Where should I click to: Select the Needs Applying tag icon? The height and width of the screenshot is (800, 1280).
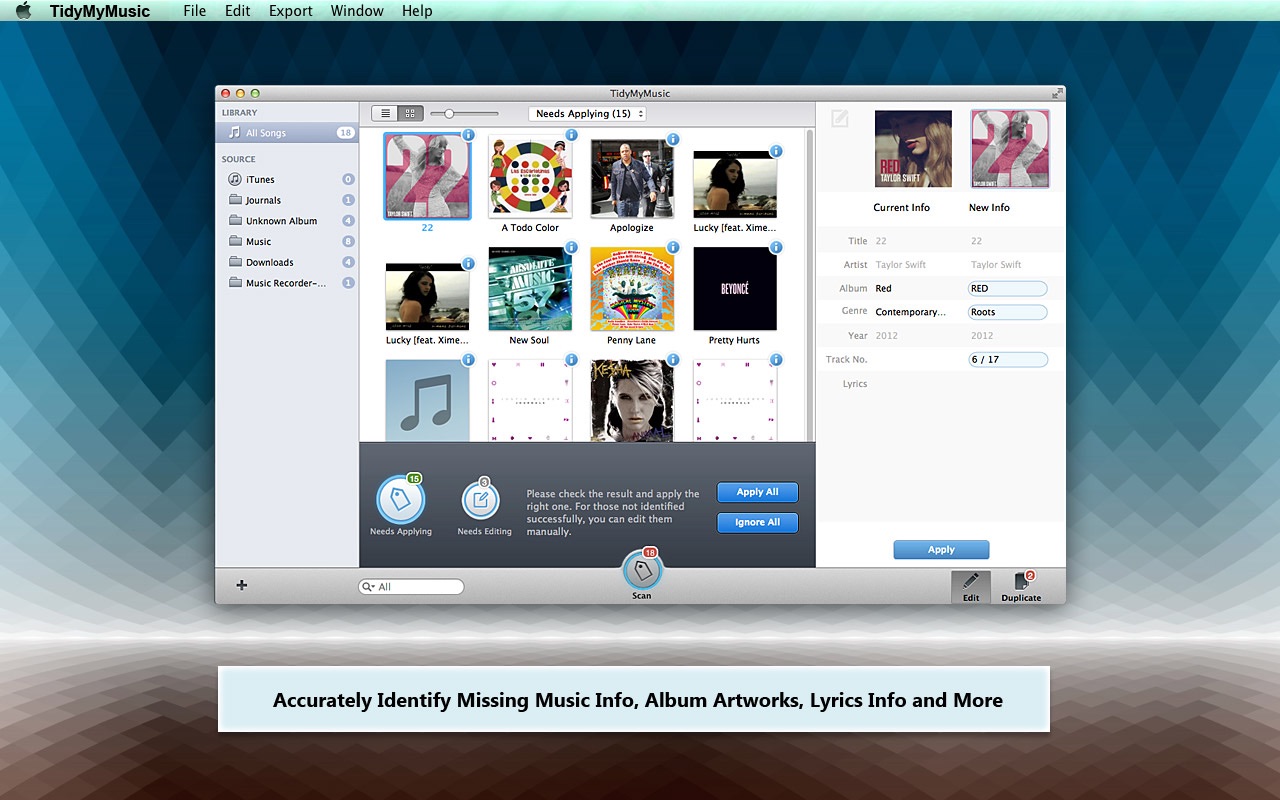pyautogui.click(x=400, y=500)
